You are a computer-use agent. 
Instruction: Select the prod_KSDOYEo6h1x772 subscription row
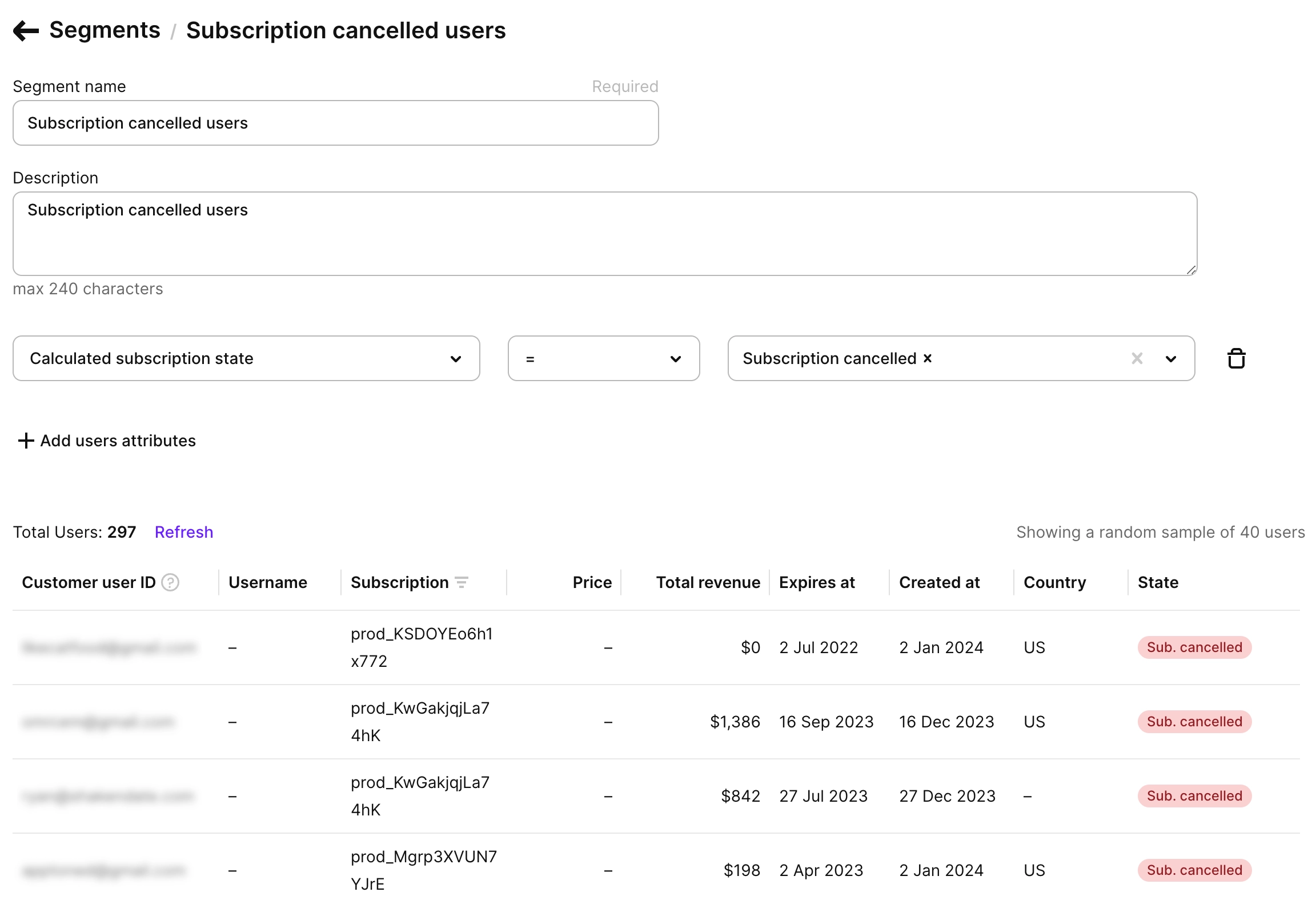(x=422, y=647)
